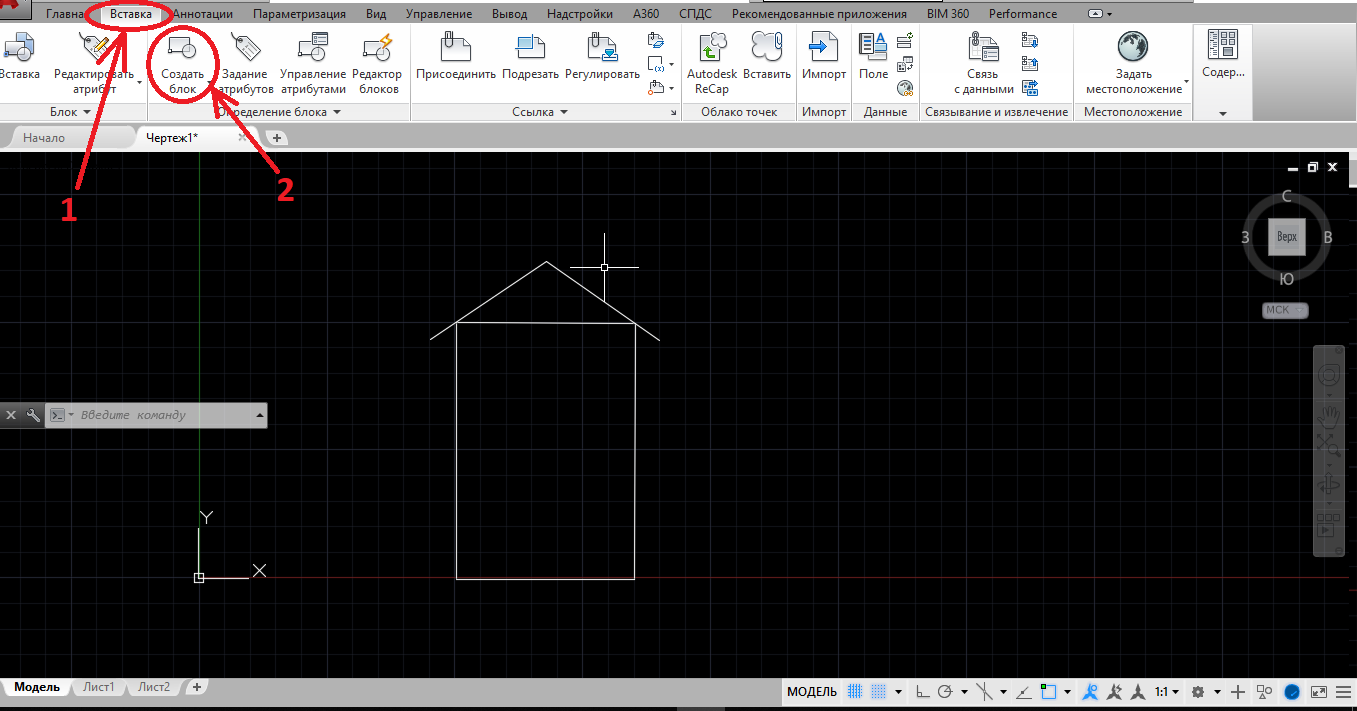The height and width of the screenshot is (711, 1357).
Task: Click МОДЕЛЬ button in status bar
Action: click(x=812, y=692)
